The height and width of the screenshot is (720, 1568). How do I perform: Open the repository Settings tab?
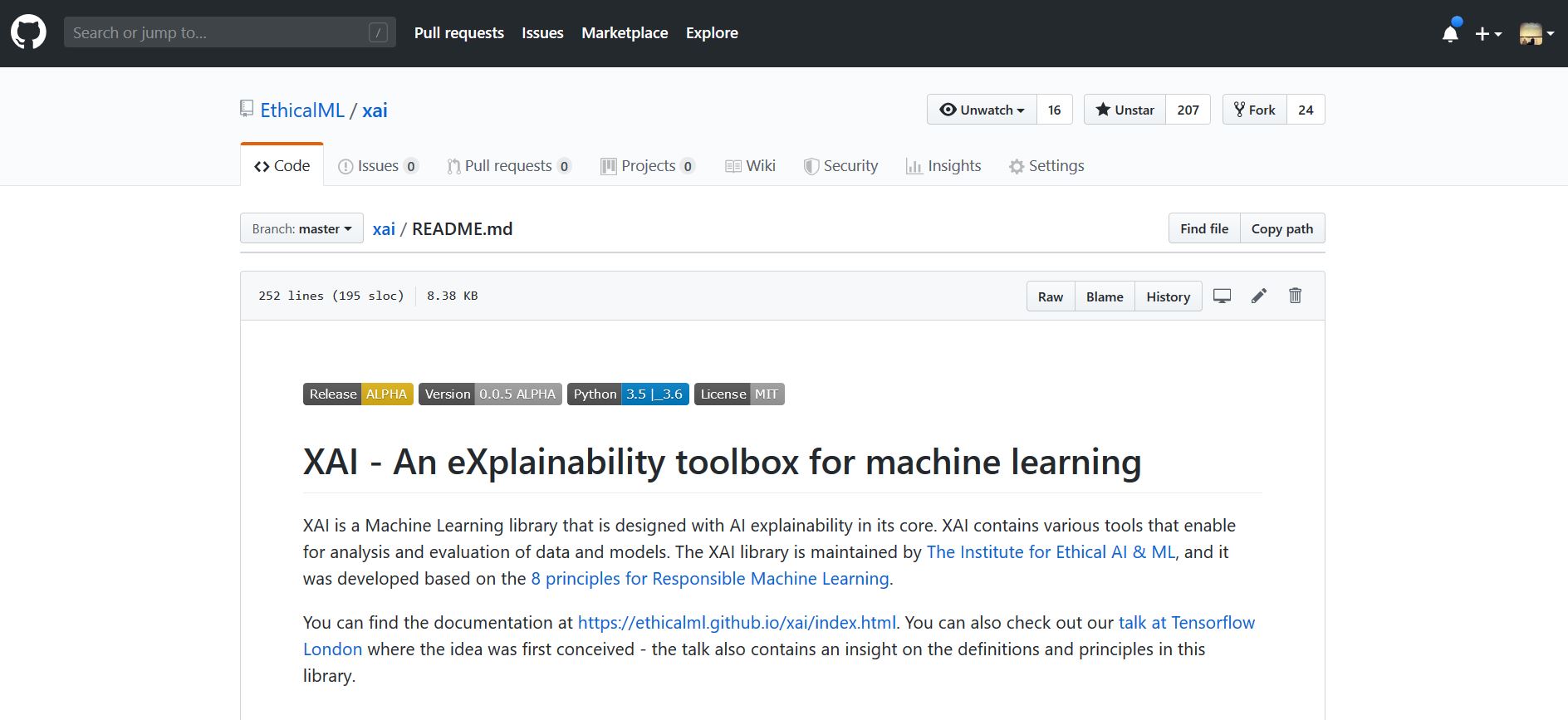pyautogui.click(x=1046, y=165)
